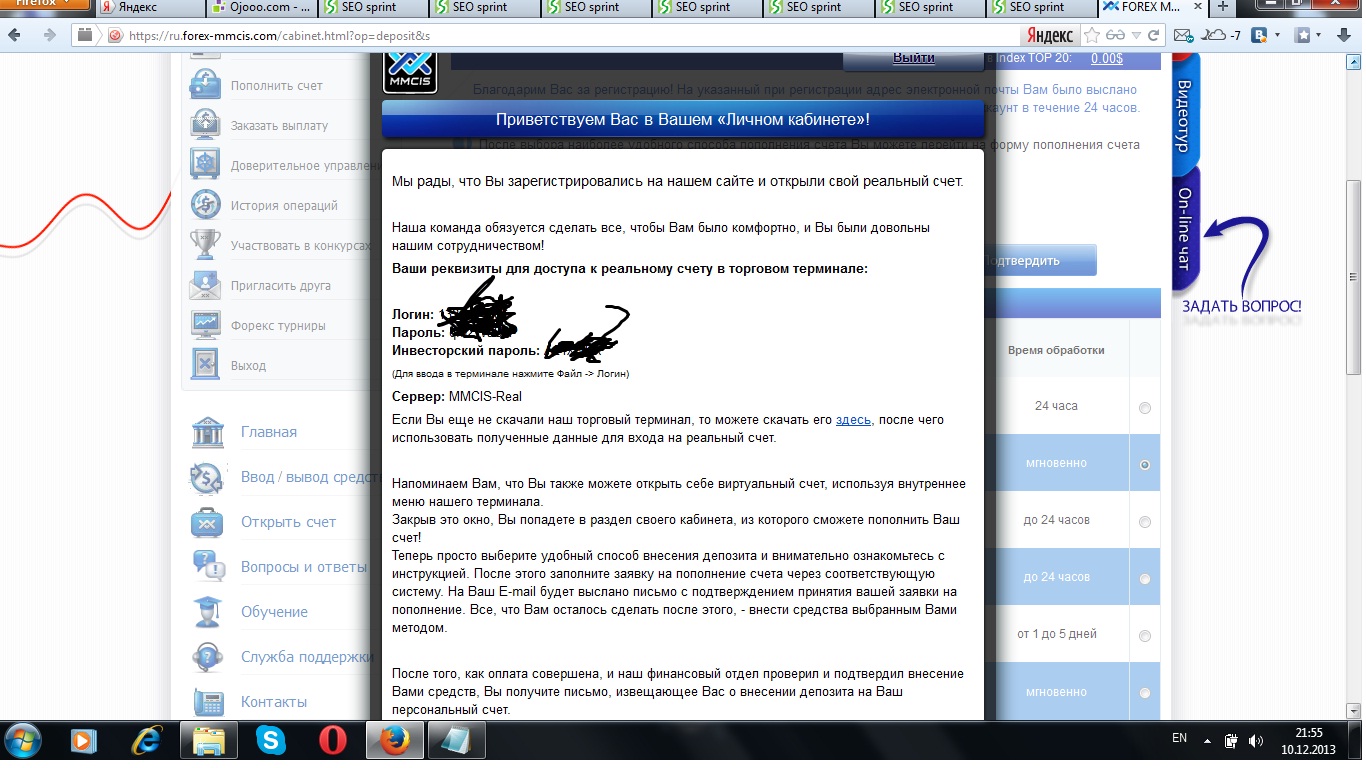Screen dimensions: 1366x768
Task: Click the Время обработки column header
Action: 1056,350
